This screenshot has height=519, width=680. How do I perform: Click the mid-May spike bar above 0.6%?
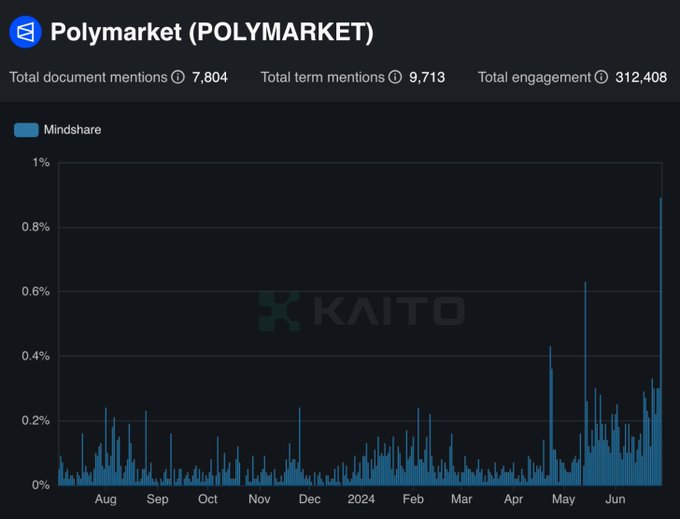pyautogui.click(x=585, y=383)
